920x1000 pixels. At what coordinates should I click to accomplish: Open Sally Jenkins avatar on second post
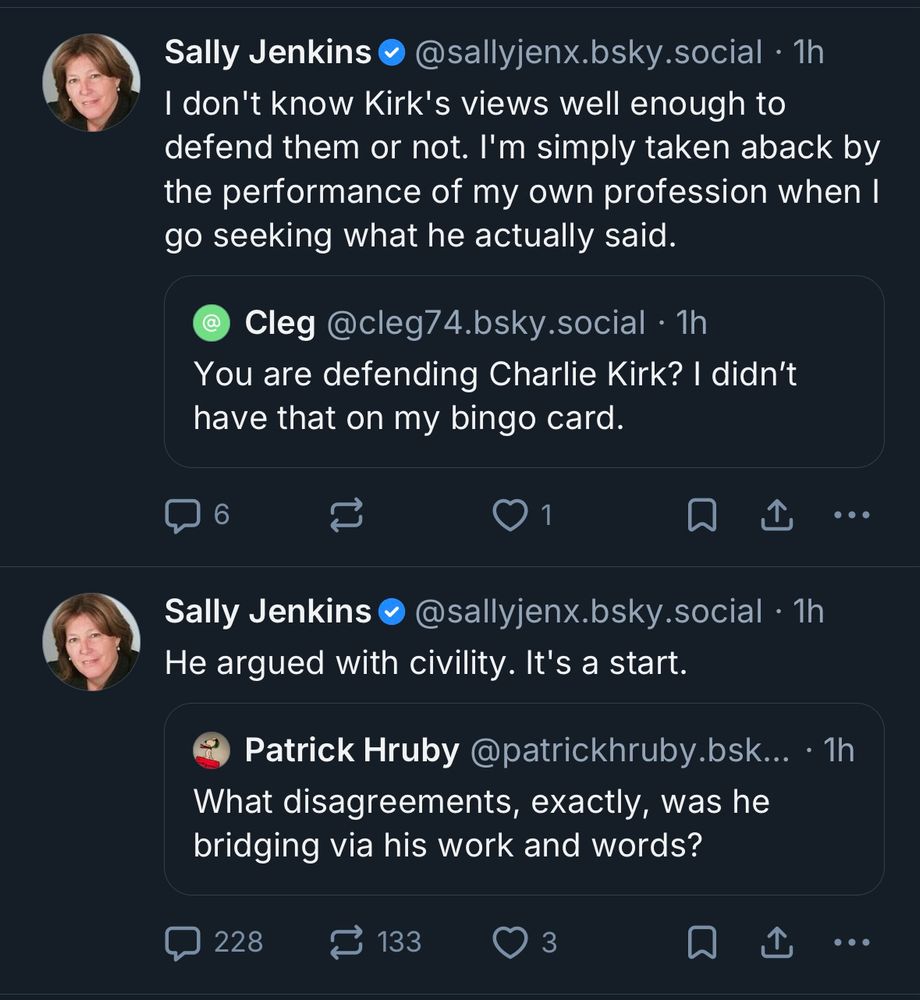tap(91, 642)
